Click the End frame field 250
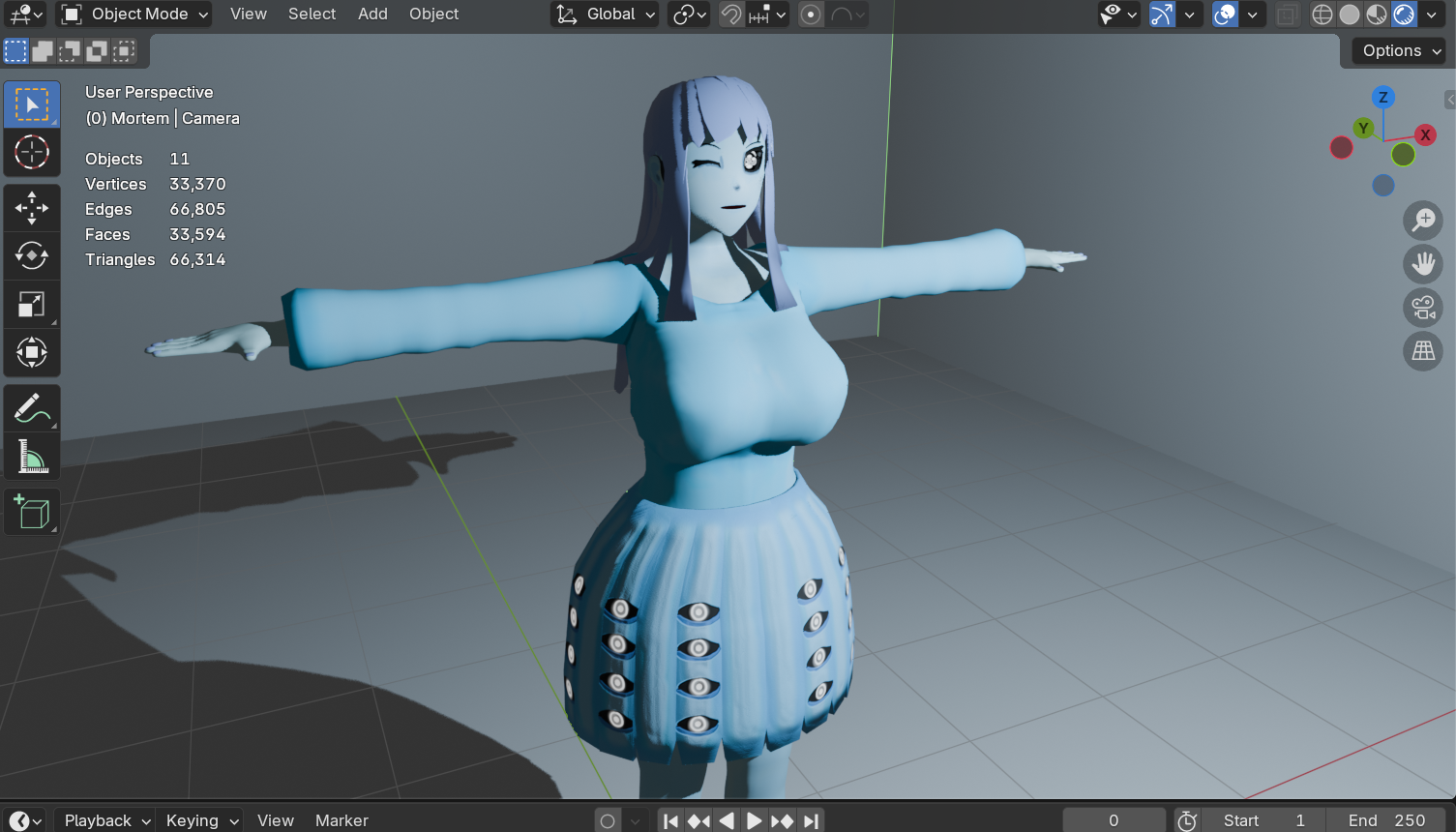The image size is (1456, 832). pos(1386,820)
